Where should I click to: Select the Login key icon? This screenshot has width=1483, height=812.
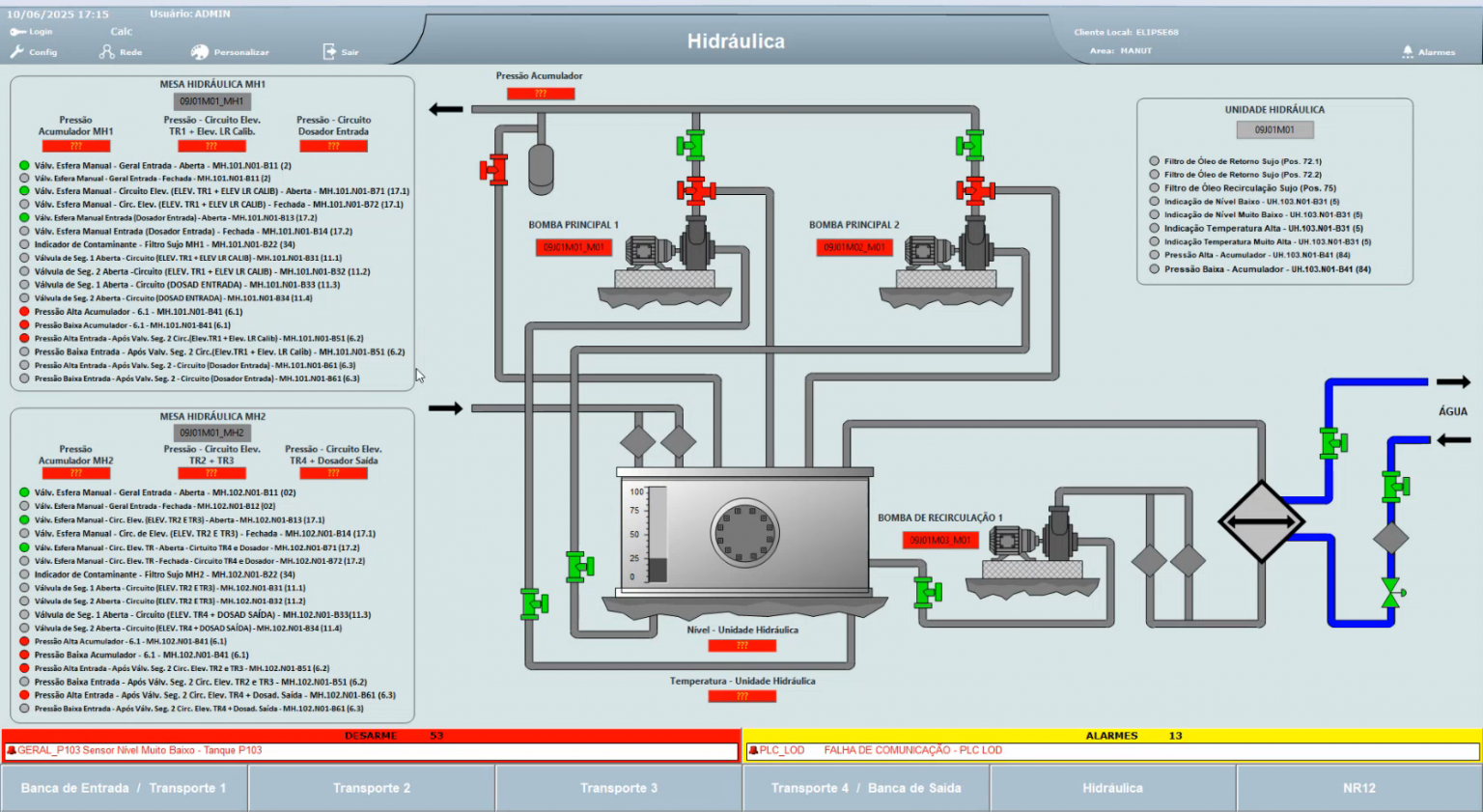(17, 30)
